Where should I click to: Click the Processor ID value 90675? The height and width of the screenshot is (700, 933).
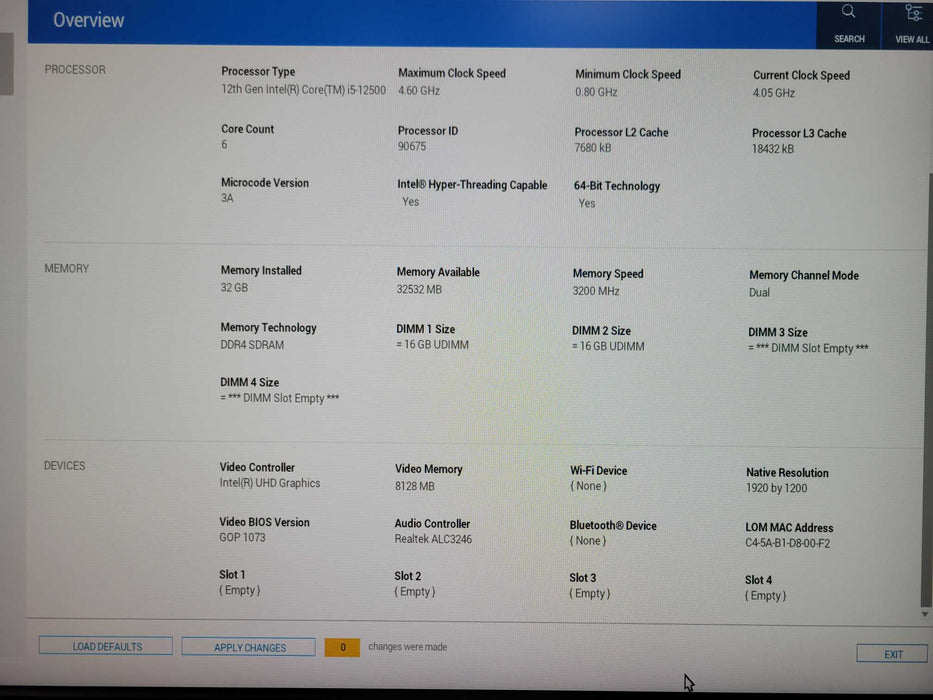[412, 146]
